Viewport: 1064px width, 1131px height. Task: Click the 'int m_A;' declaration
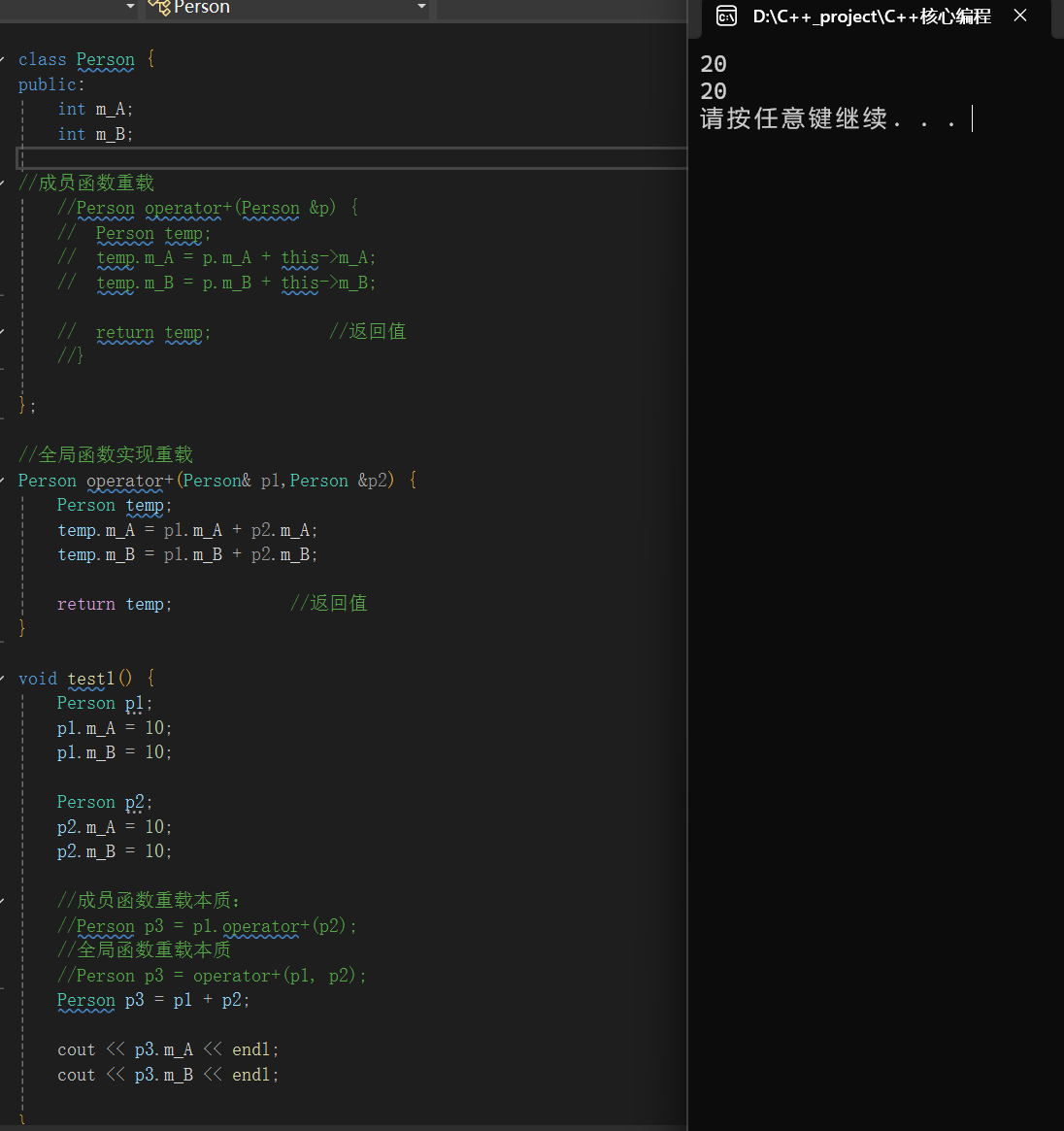pos(95,109)
